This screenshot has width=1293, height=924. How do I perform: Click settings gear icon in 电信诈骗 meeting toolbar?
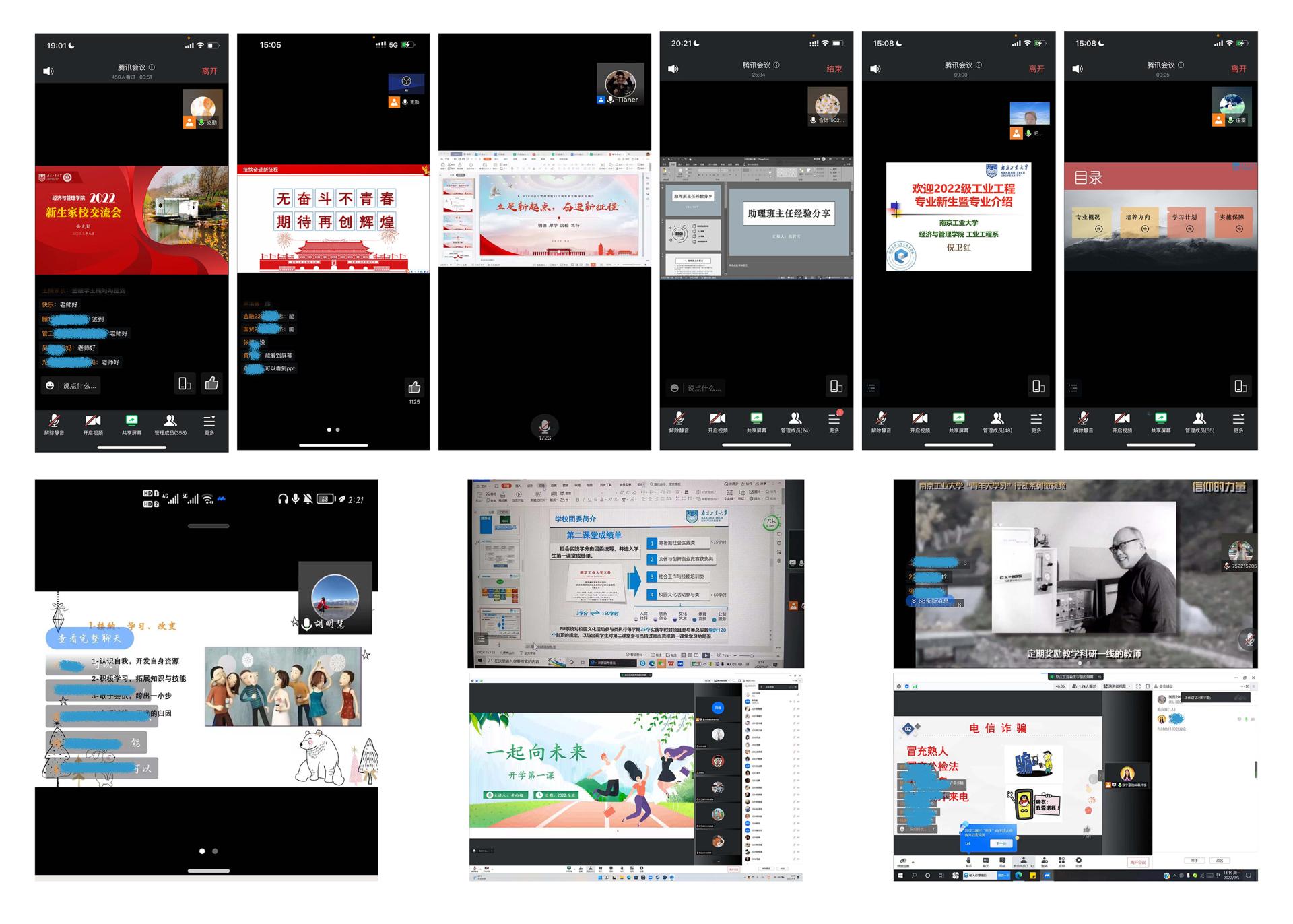(x=1078, y=861)
